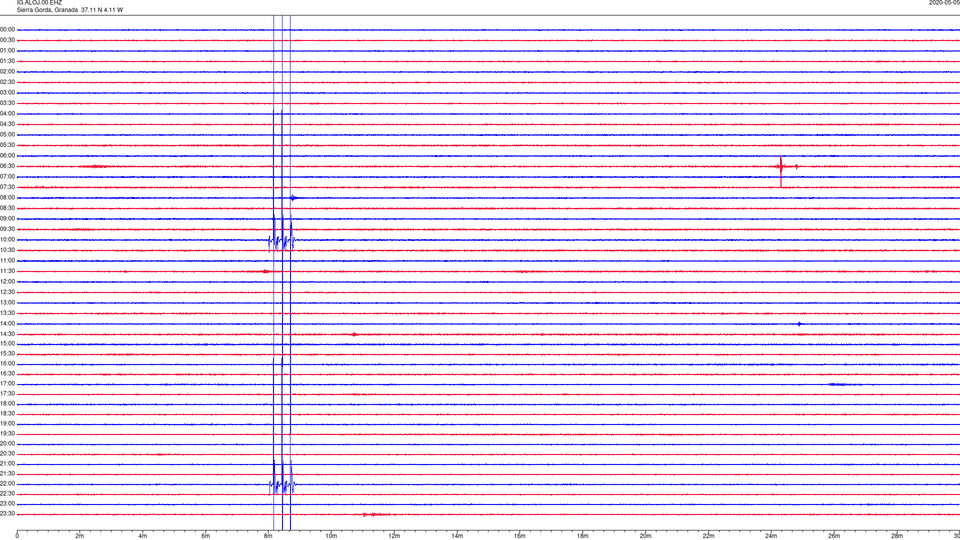This screenshot has height=540, width=960.
Task: Select the 14:00 trace time label
Action: pos(7,323)
